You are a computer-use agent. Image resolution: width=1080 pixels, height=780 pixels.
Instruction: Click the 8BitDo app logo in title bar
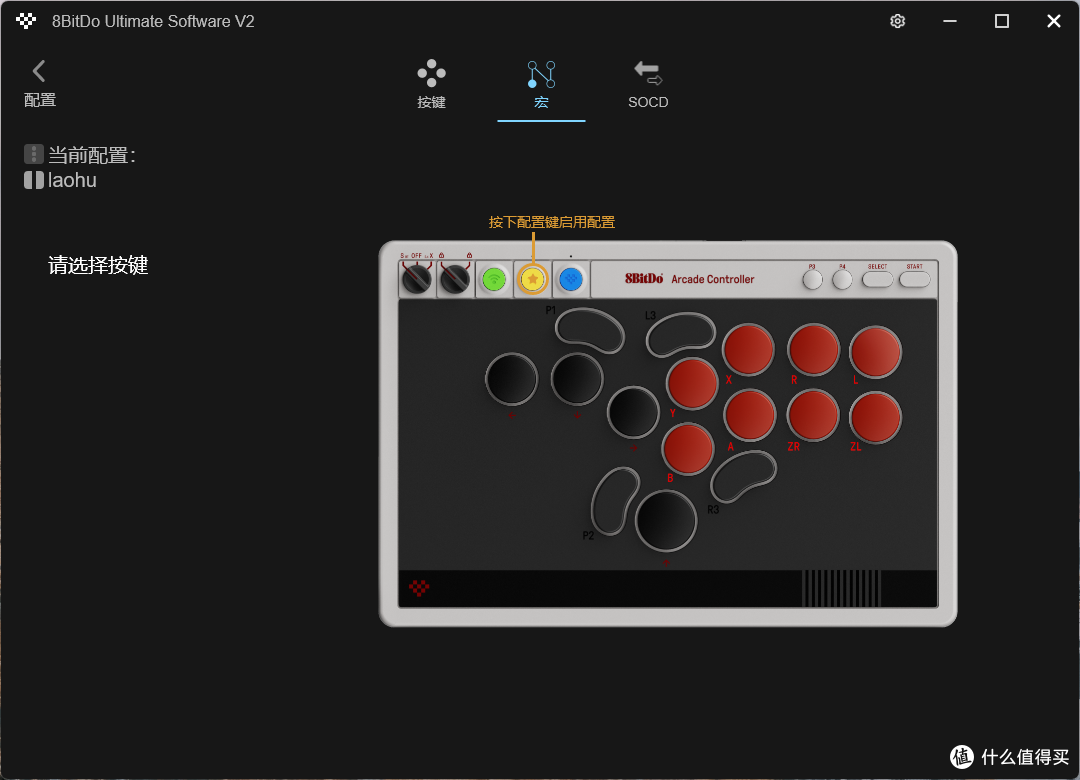click(x=26, y=21)
